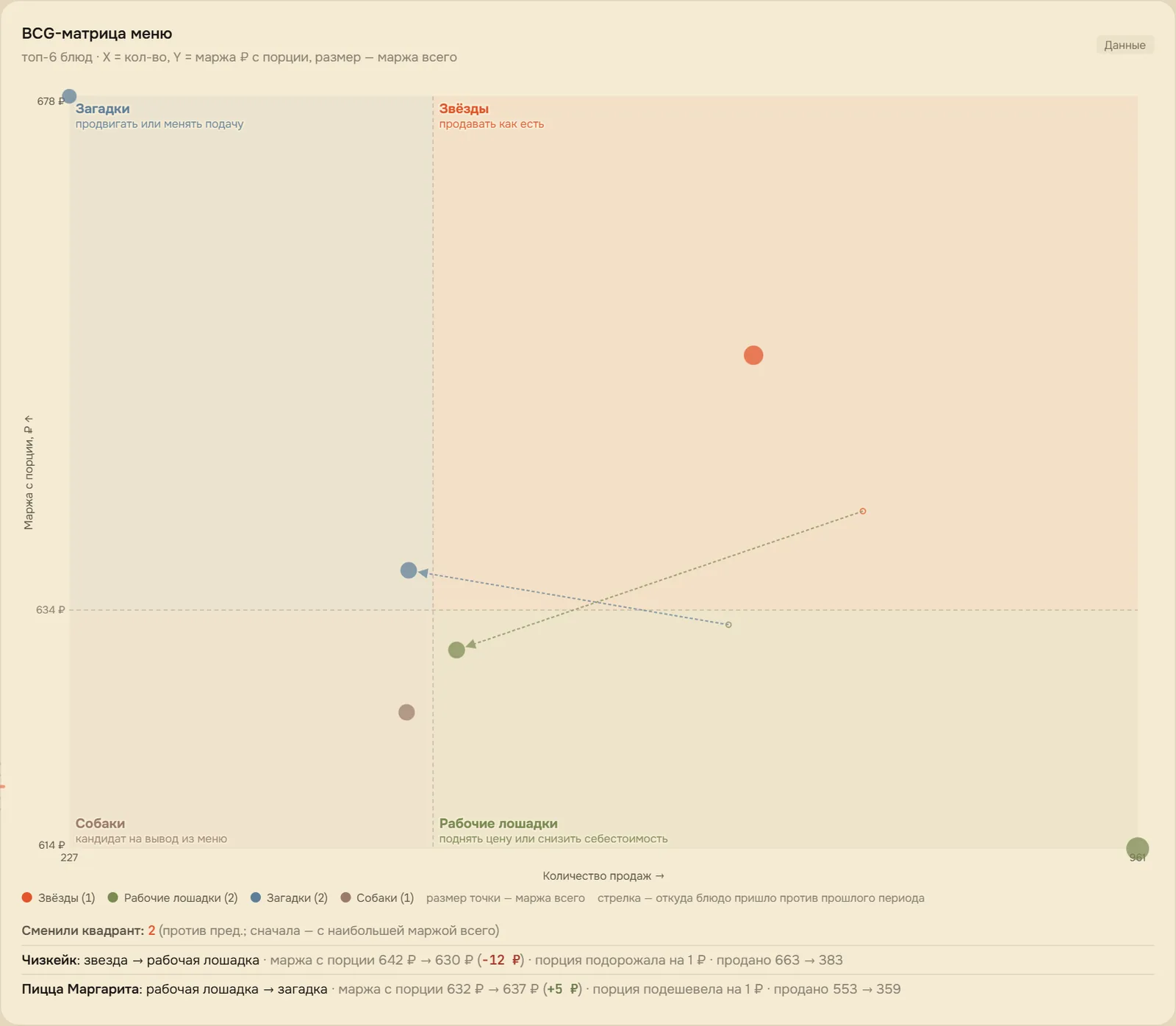The width and height of the screenshot is (1176, 1026).
Task: Click 'продавать как есть' hint text
Action: (492, 124)
